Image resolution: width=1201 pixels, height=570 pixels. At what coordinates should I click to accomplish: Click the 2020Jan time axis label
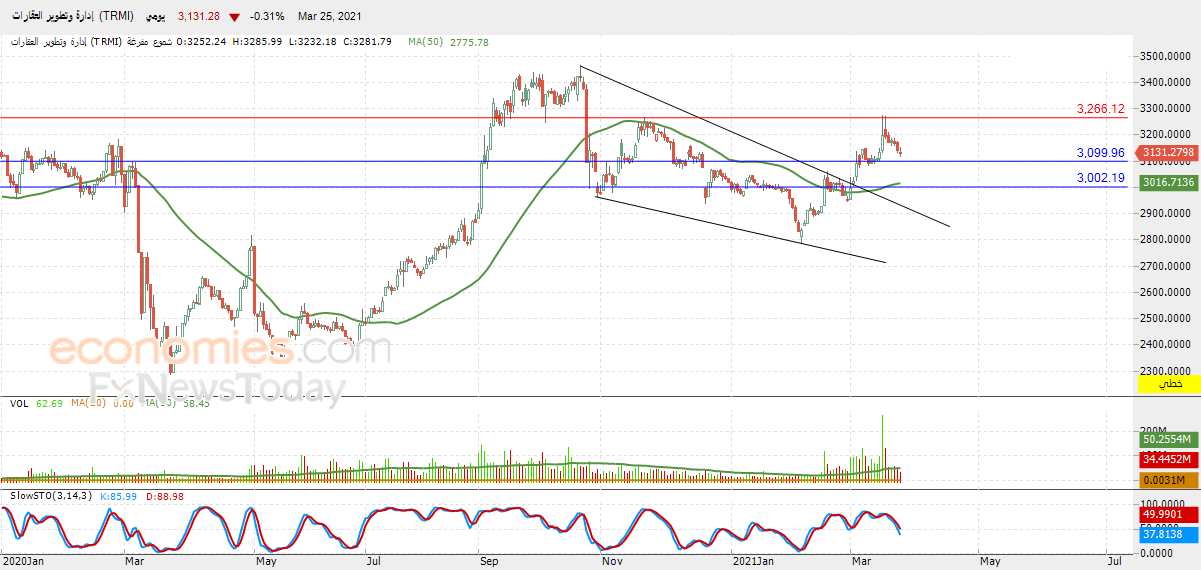pos(22,561)
